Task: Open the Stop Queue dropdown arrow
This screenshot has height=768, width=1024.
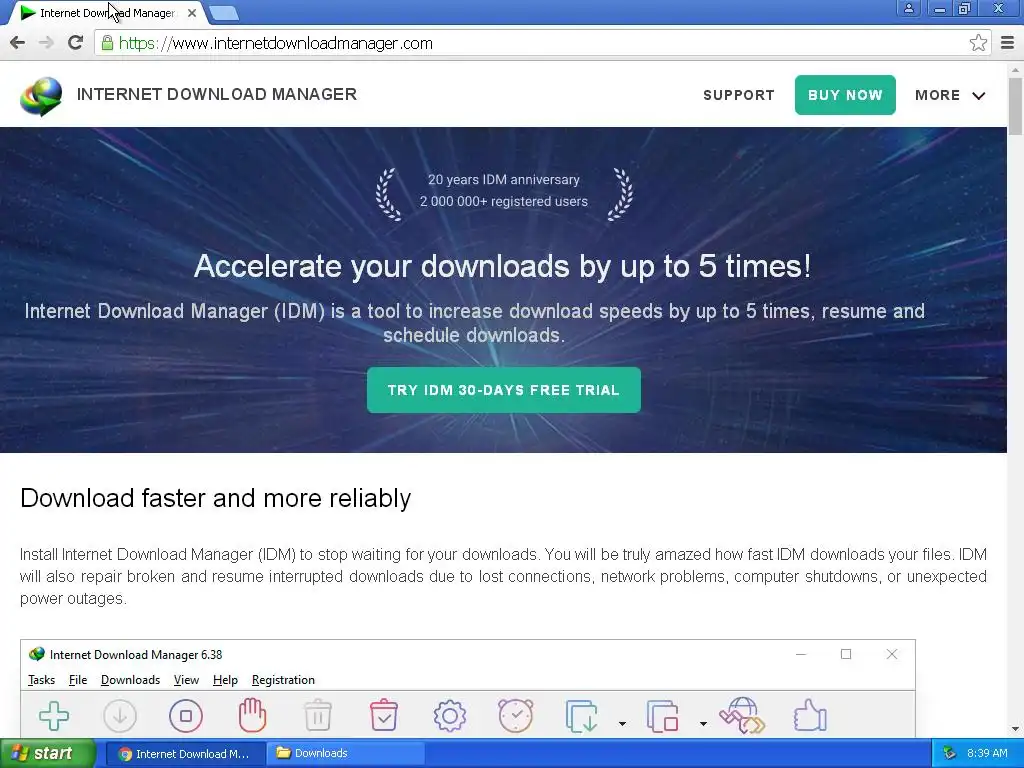Action: pyautogui.click(x=703, y=724)
